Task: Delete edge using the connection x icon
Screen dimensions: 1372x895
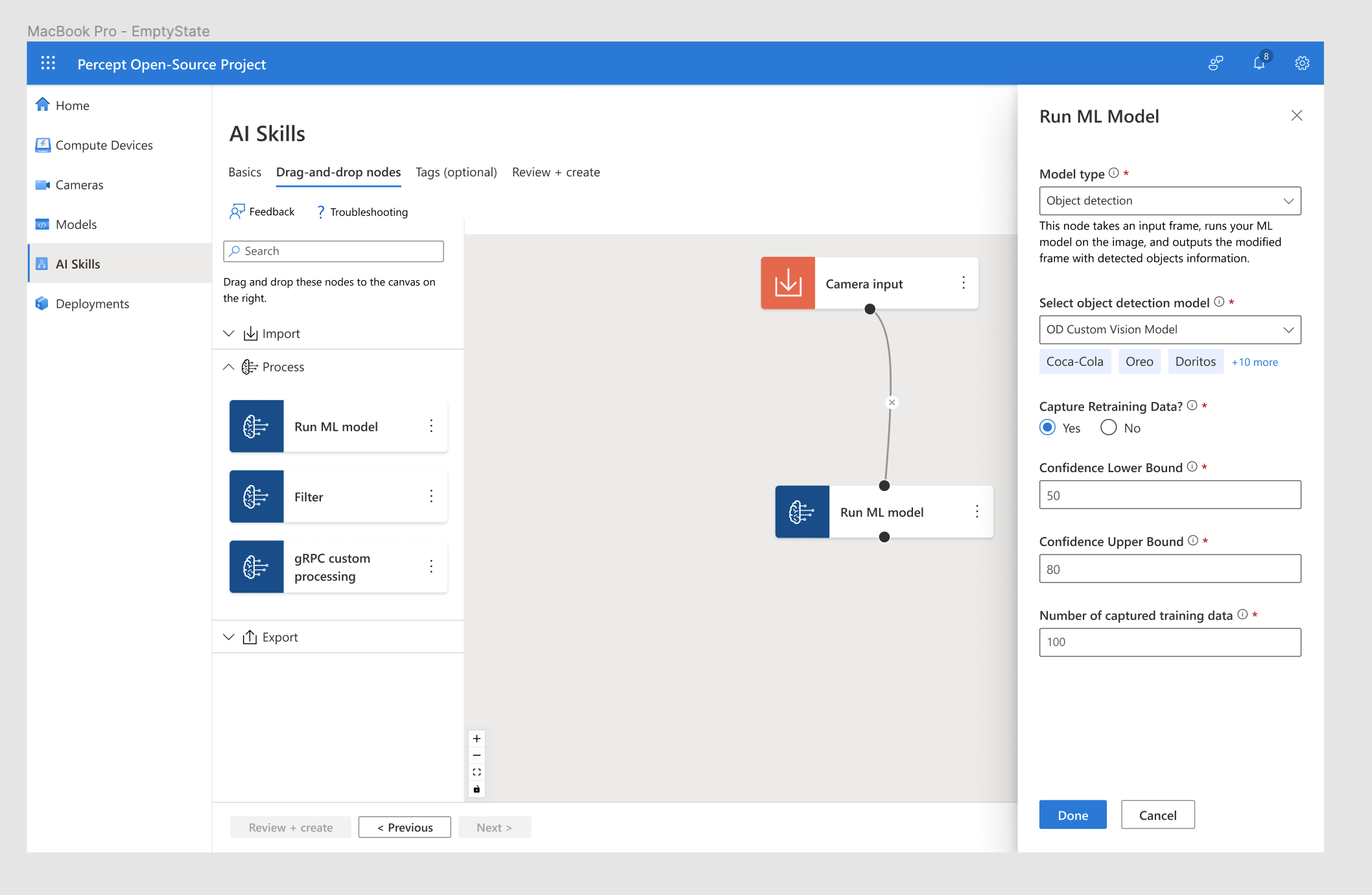Action: (x=892, y=402)
